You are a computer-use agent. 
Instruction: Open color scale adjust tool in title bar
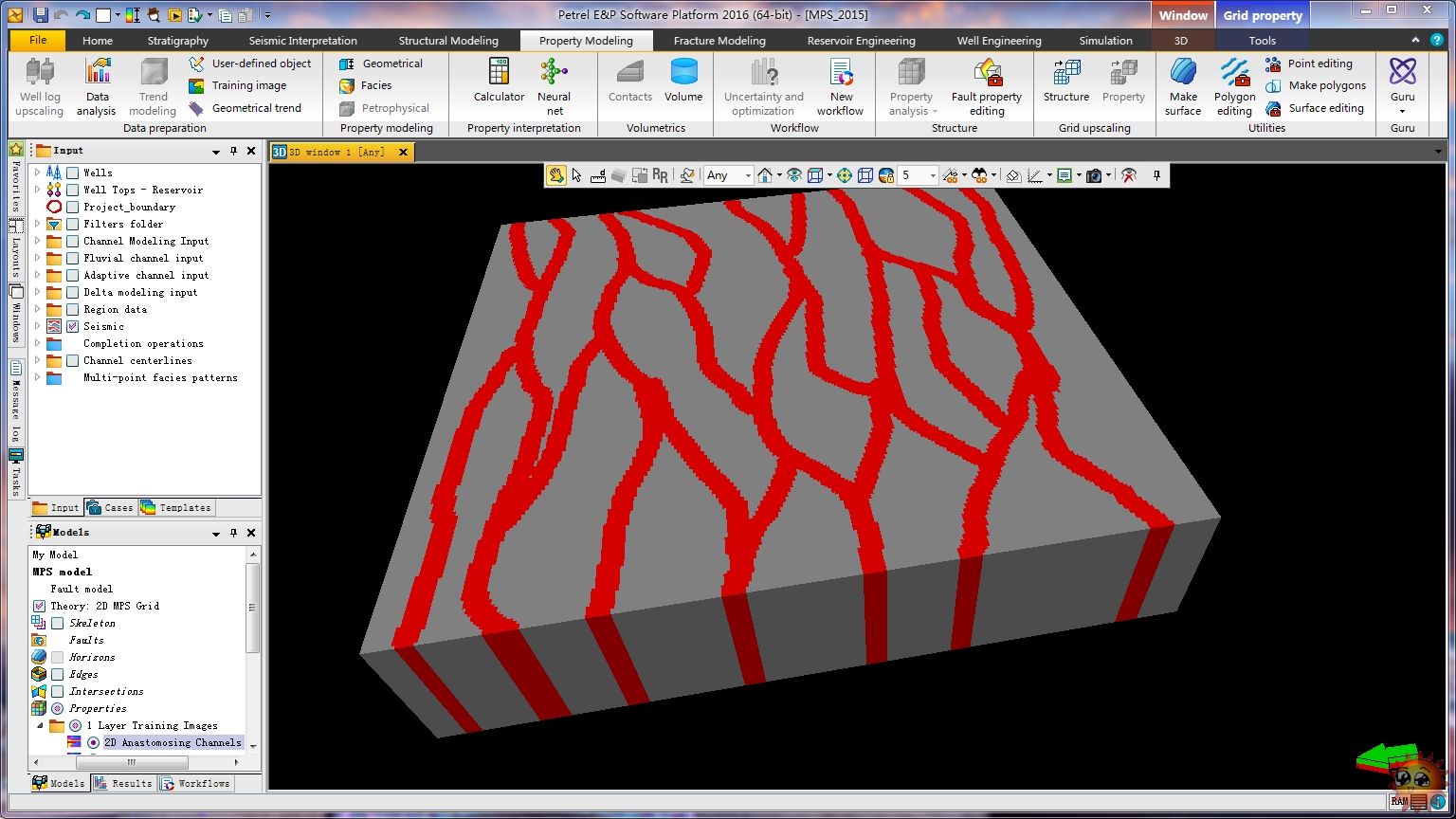[133, 15]
